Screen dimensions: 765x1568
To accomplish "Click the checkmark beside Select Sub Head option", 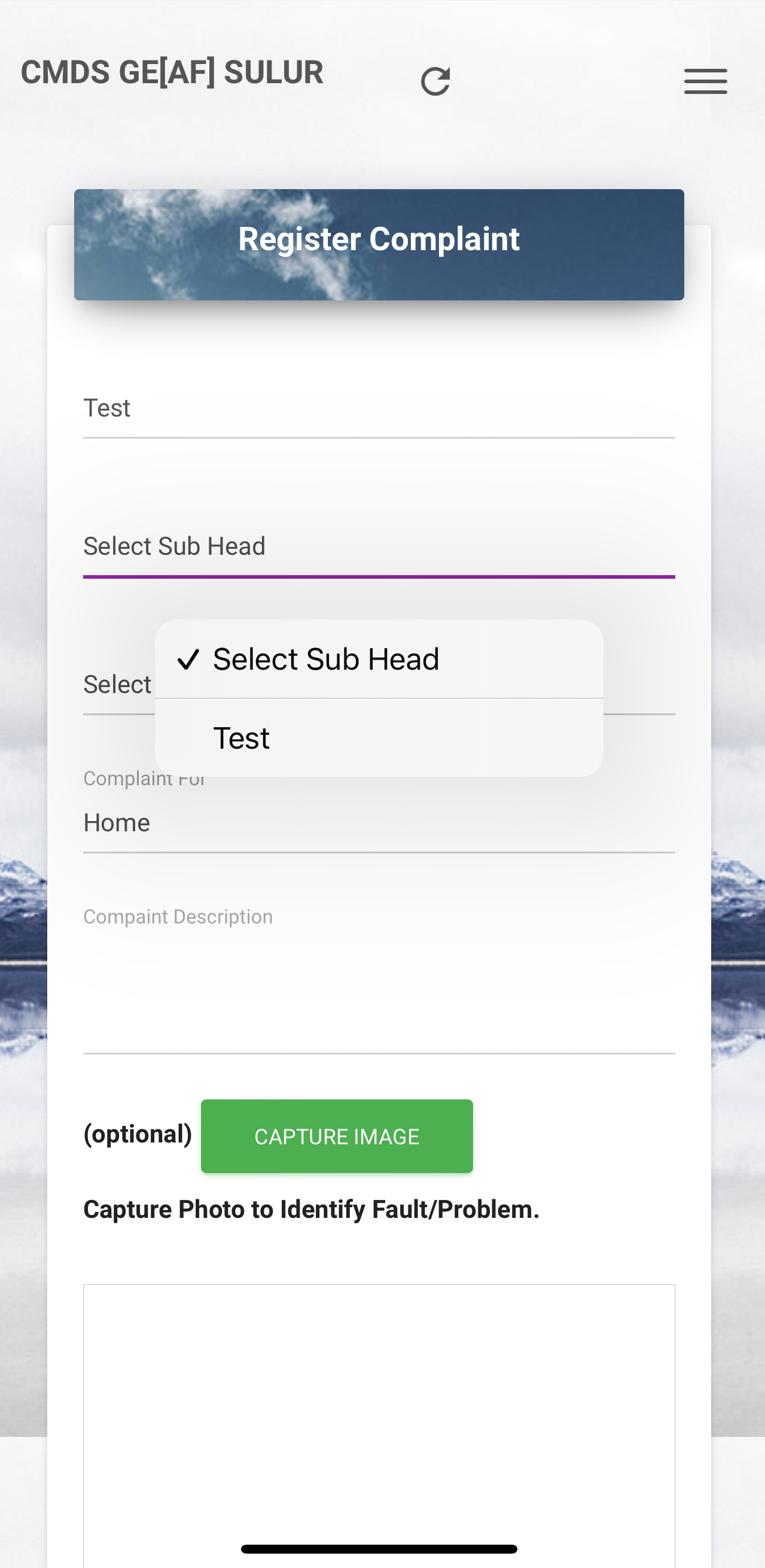I will (188, 659).
